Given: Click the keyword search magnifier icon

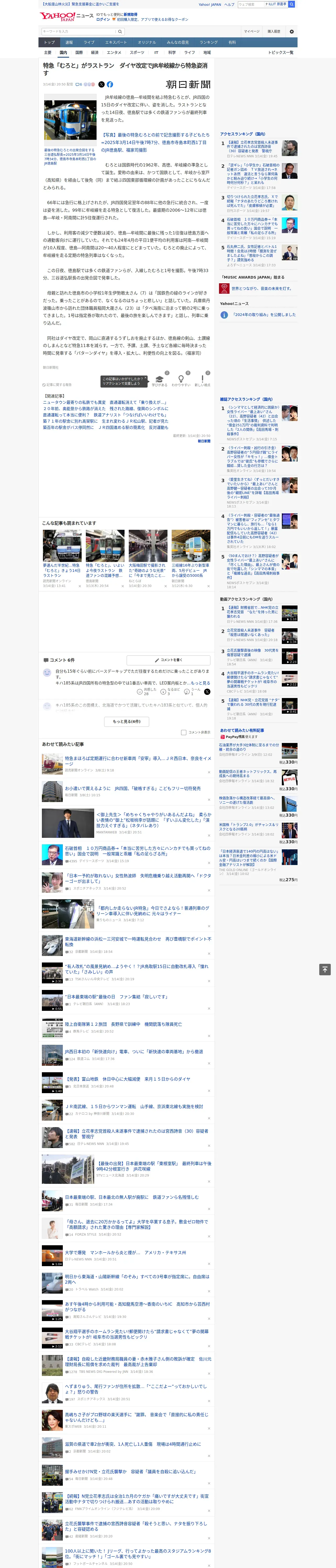Looking at the screenshot, I should (120, 31).
